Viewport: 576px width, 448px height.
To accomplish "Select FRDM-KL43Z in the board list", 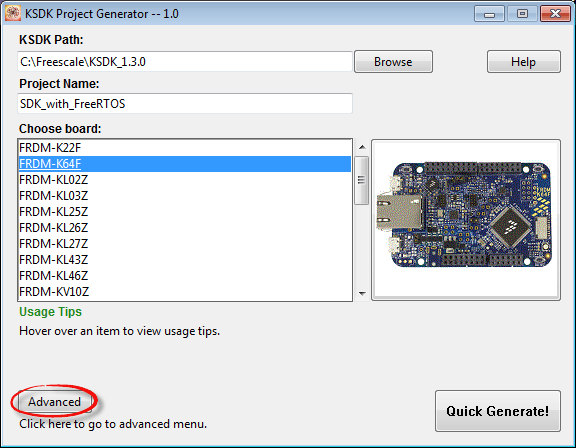I will (x=185, y=260).
